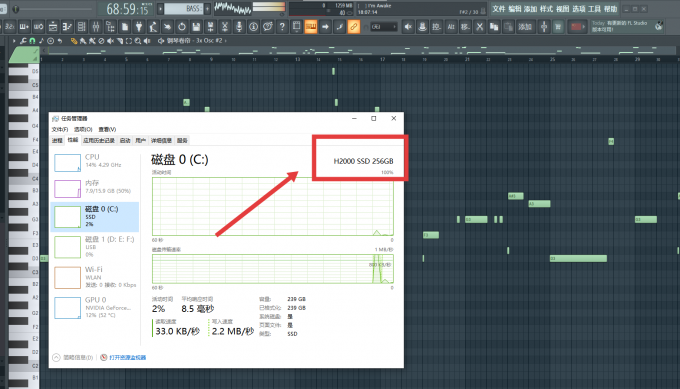Screen dimensions: 680x389
Task: Open the snap dropdown beside the chain link icon
Action: click(x=383, y=27)
